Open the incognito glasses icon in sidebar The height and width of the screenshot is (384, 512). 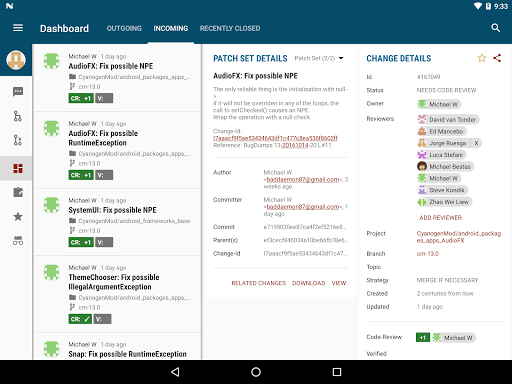click(18, 241)
